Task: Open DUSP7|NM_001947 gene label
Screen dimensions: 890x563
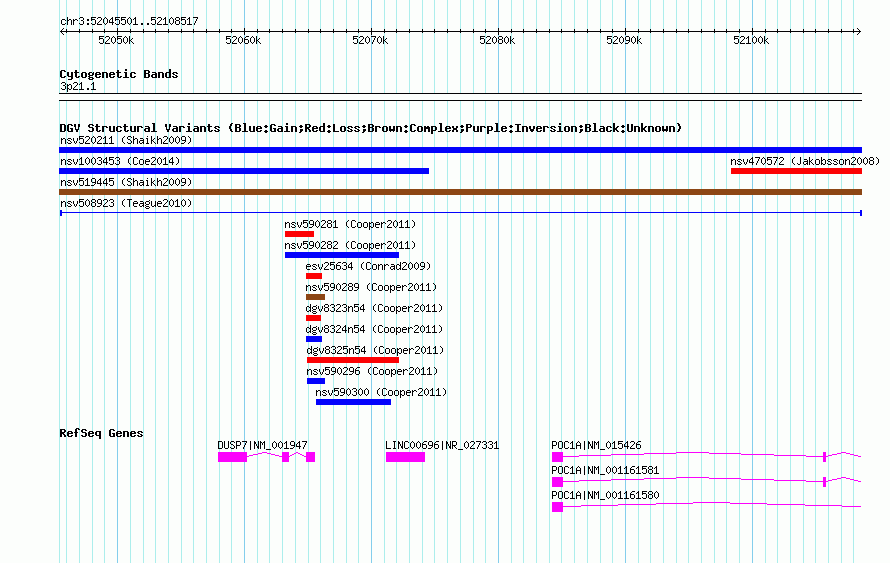Action: pos(262,446)
